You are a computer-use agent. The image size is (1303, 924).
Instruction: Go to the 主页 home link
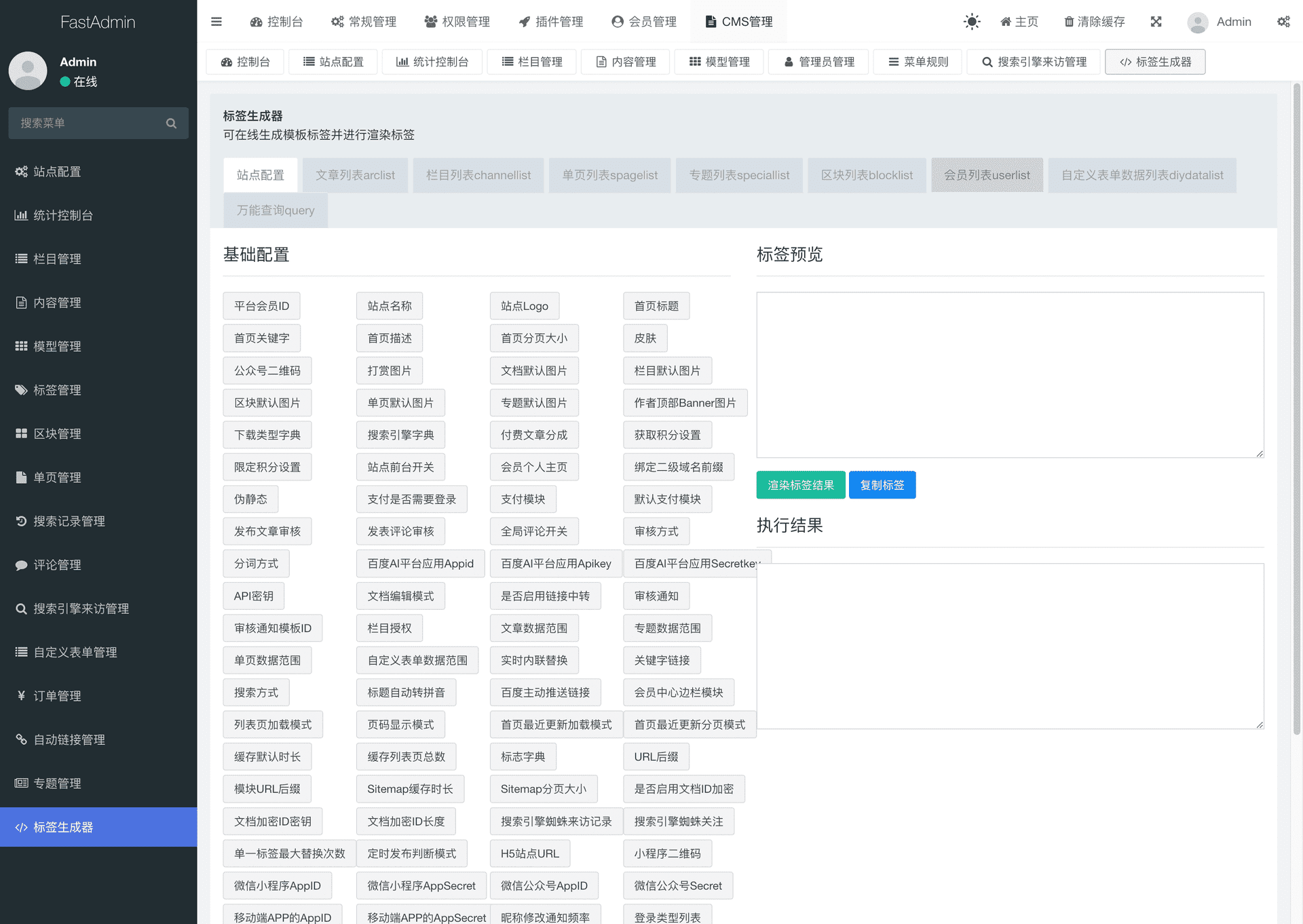[1019, 22]
